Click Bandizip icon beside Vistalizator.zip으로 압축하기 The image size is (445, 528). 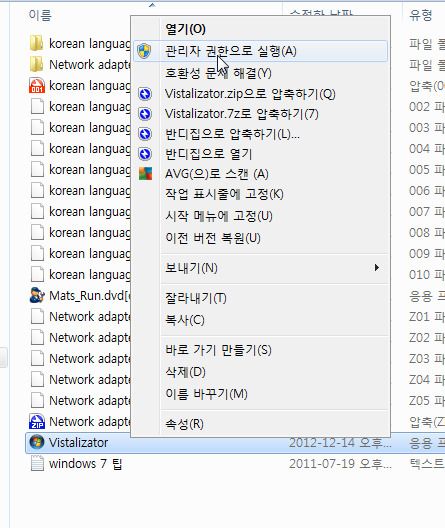click(145, 94)
